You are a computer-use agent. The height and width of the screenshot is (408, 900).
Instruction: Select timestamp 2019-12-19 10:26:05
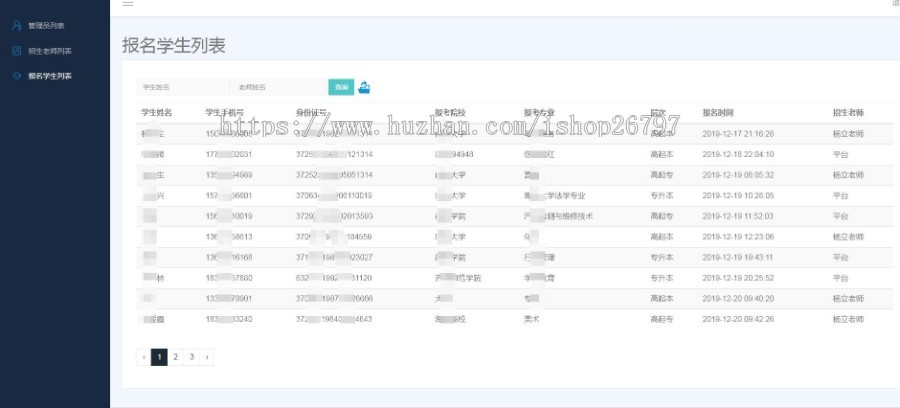point(738,196)
